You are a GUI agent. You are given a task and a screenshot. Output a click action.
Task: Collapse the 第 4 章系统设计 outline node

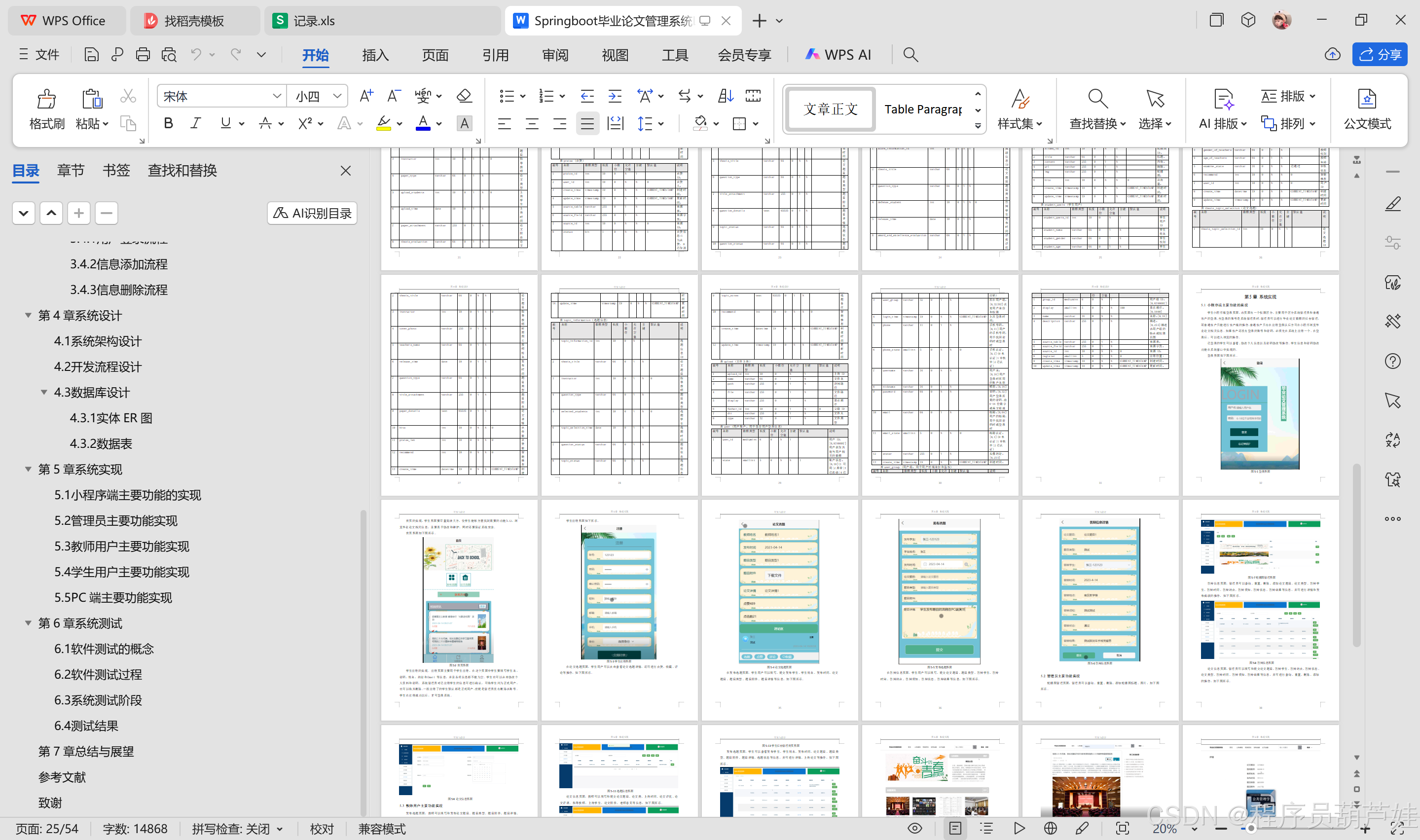tap(28, 315)
